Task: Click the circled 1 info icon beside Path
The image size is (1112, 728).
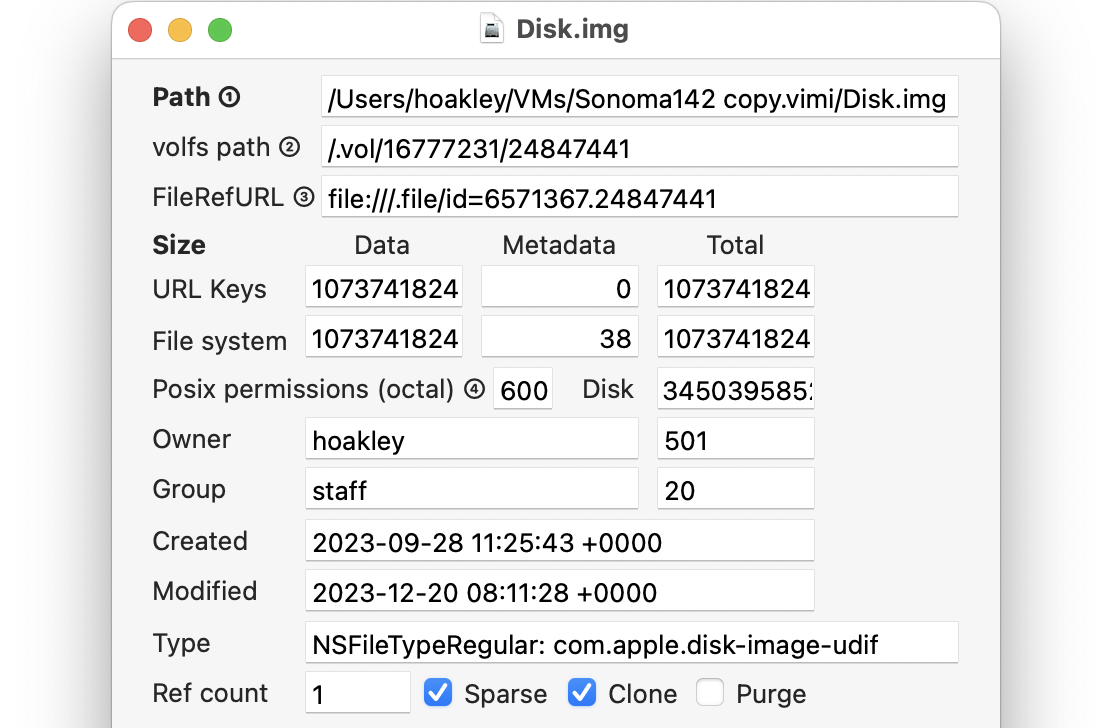Action: (x=229, y=97)
